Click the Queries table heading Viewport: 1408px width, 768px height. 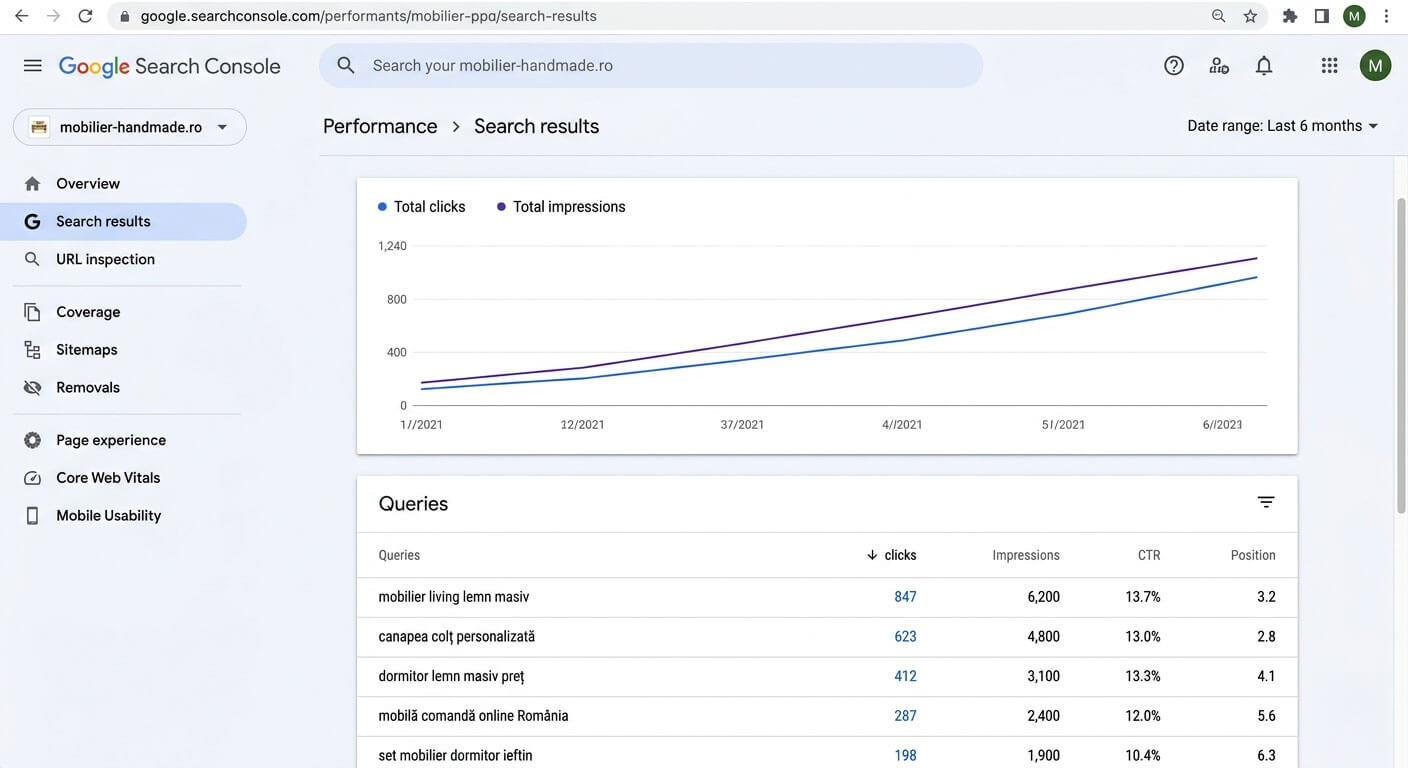click(x=413, y=504)
